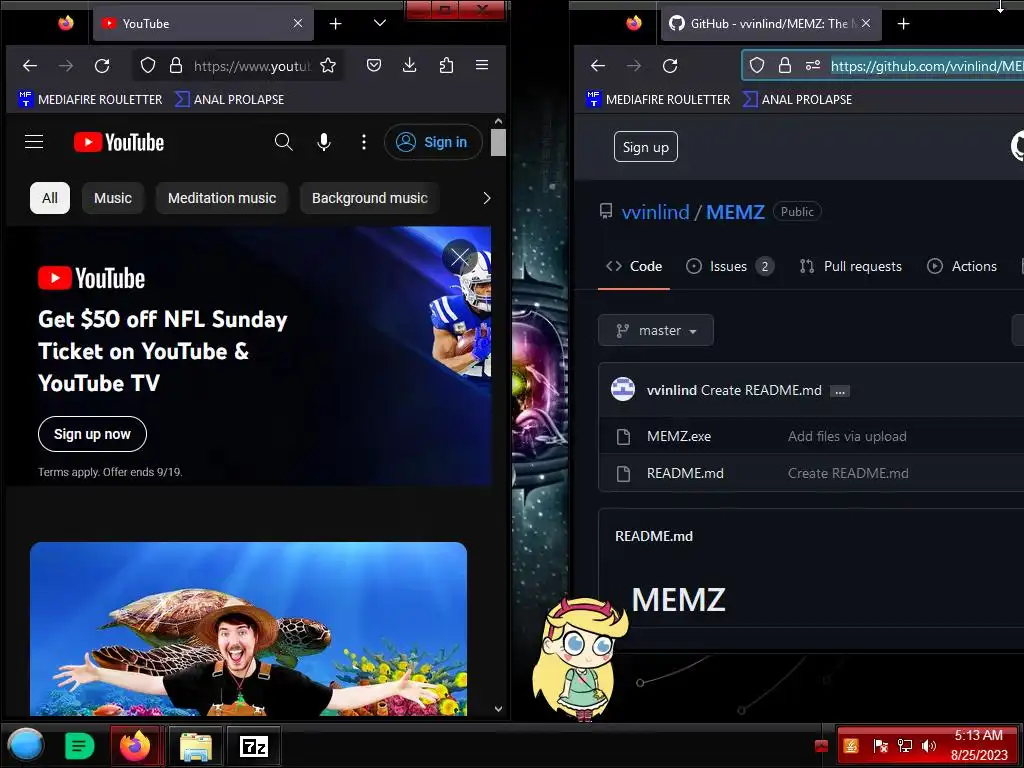Click the GitHub URL address field

click(926, 66)
